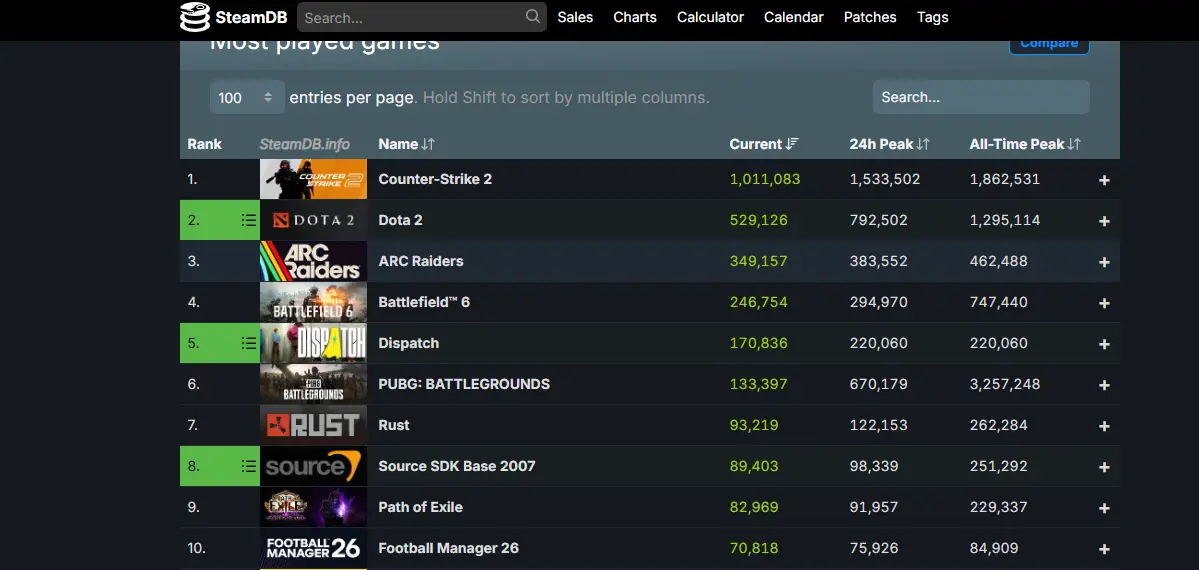Open the Battlefield 6 thumbnail
Image resolution: width=1199 pixels, height=570 pixels.
[314, 302]
